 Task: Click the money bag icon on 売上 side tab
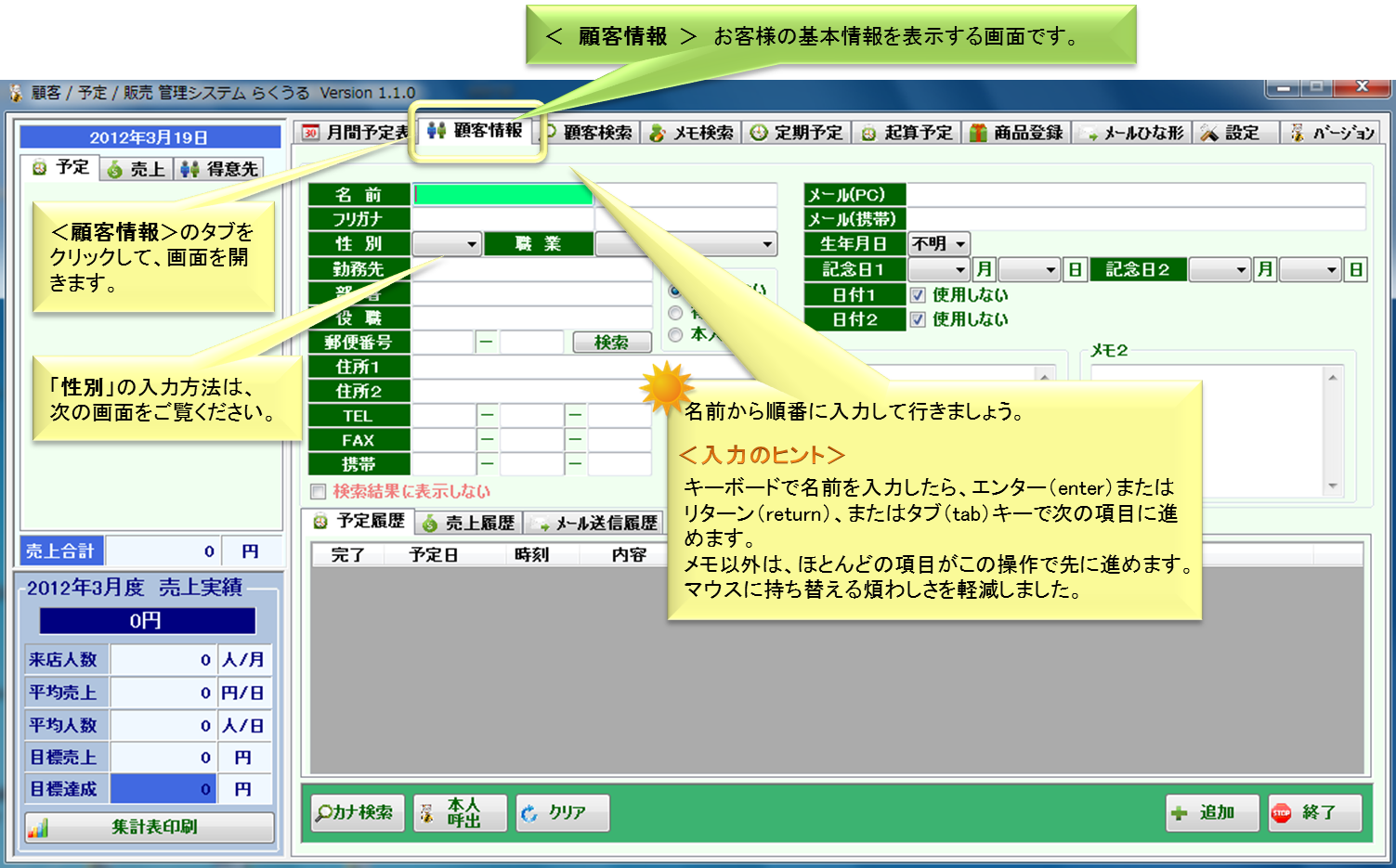coord(114,169)
